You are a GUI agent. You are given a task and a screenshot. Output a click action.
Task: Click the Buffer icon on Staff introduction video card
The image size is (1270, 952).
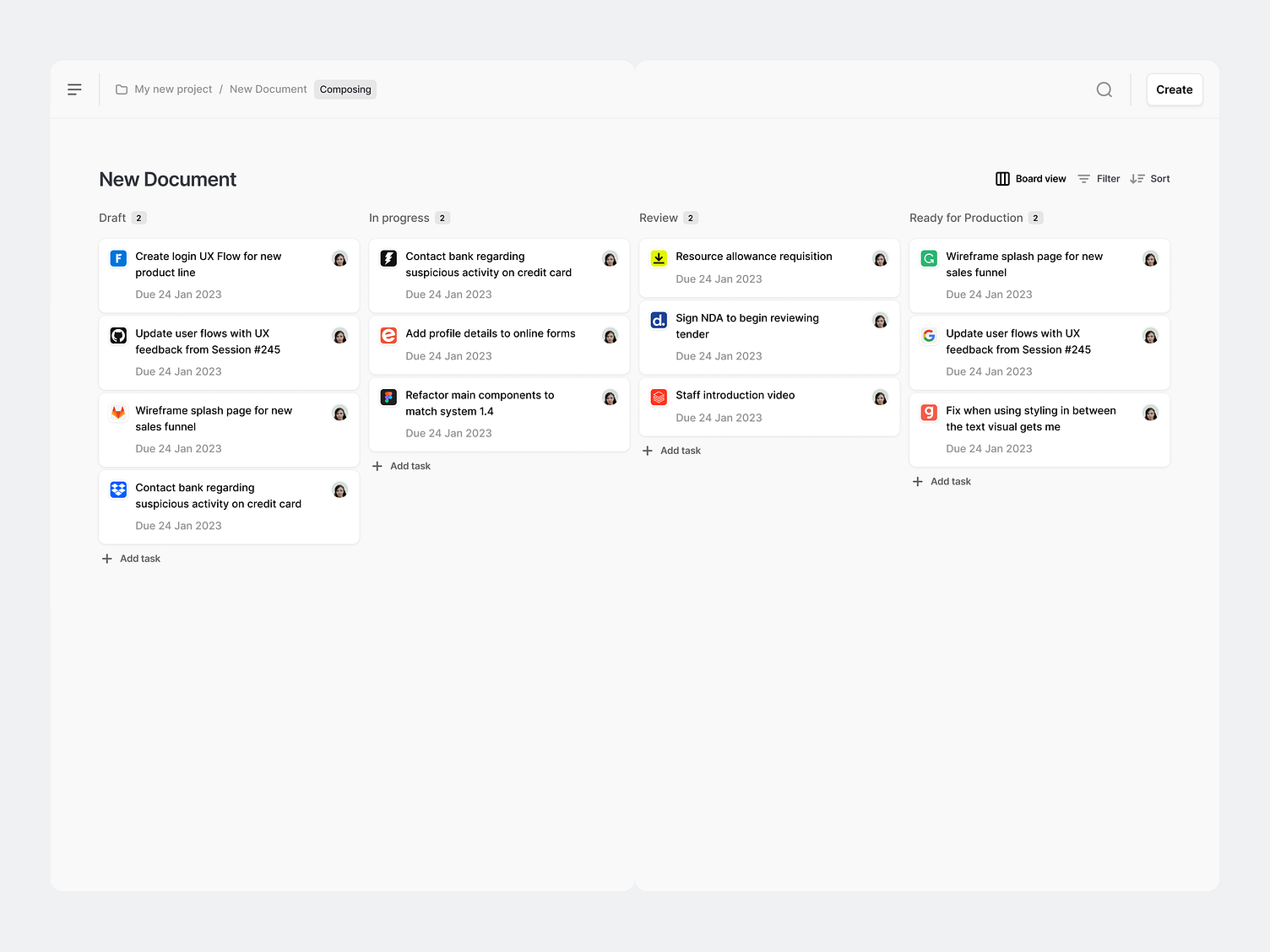(658, 397)
